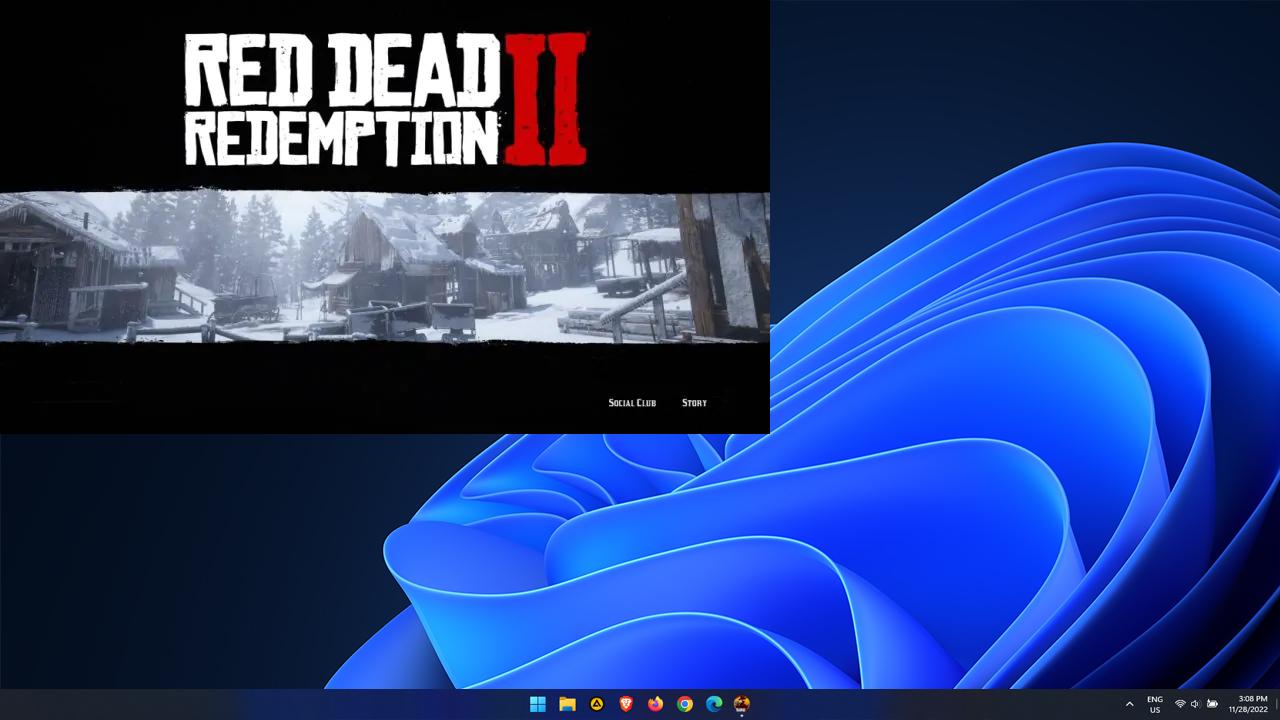1280x720 pixels.
Task: Click the snowy town game scene
Action: click(x=385, y=266)
